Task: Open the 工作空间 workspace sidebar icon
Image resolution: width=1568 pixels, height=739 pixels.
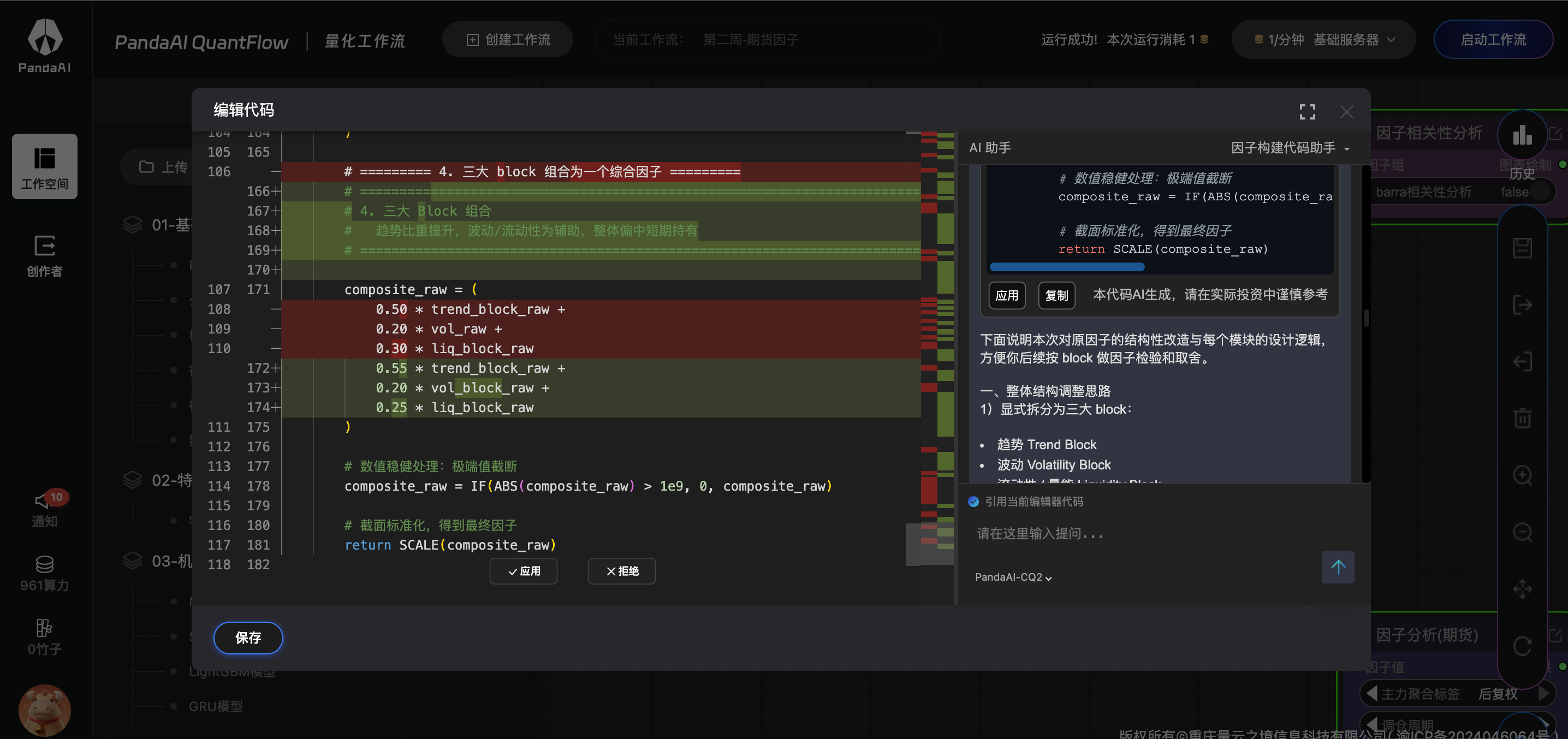Action: click(44, 166)
